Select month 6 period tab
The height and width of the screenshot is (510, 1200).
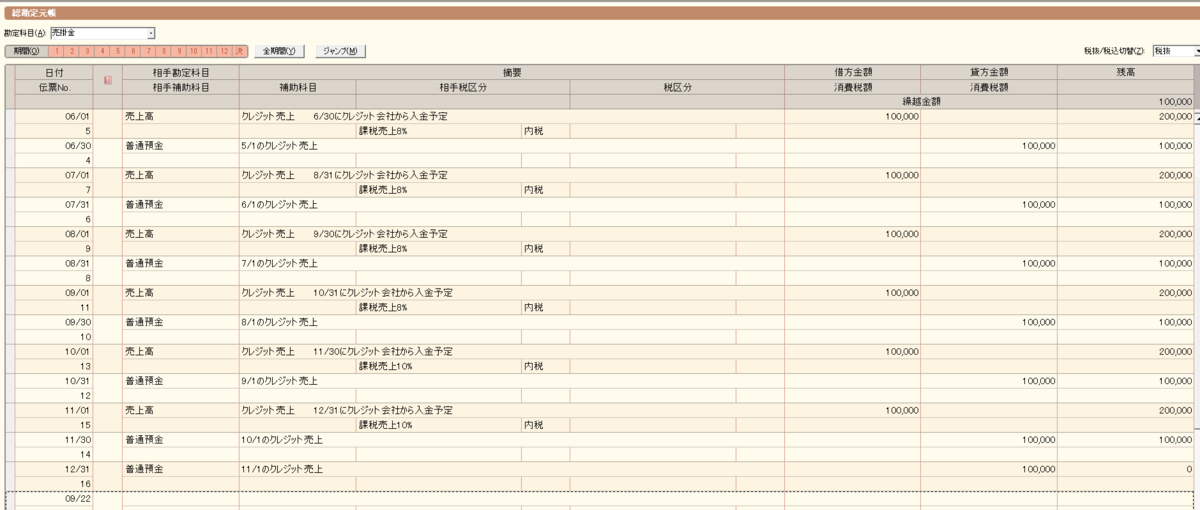tap(133, 51)
